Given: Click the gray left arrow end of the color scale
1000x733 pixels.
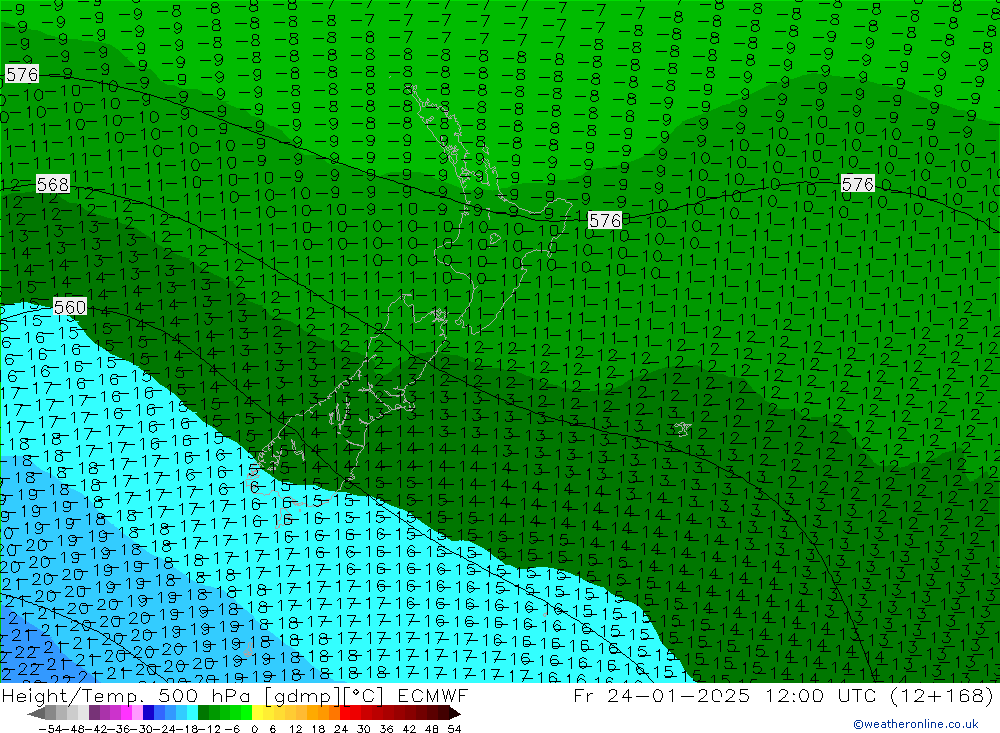Looking at the screenshot, I should click(x=37, y=713).
